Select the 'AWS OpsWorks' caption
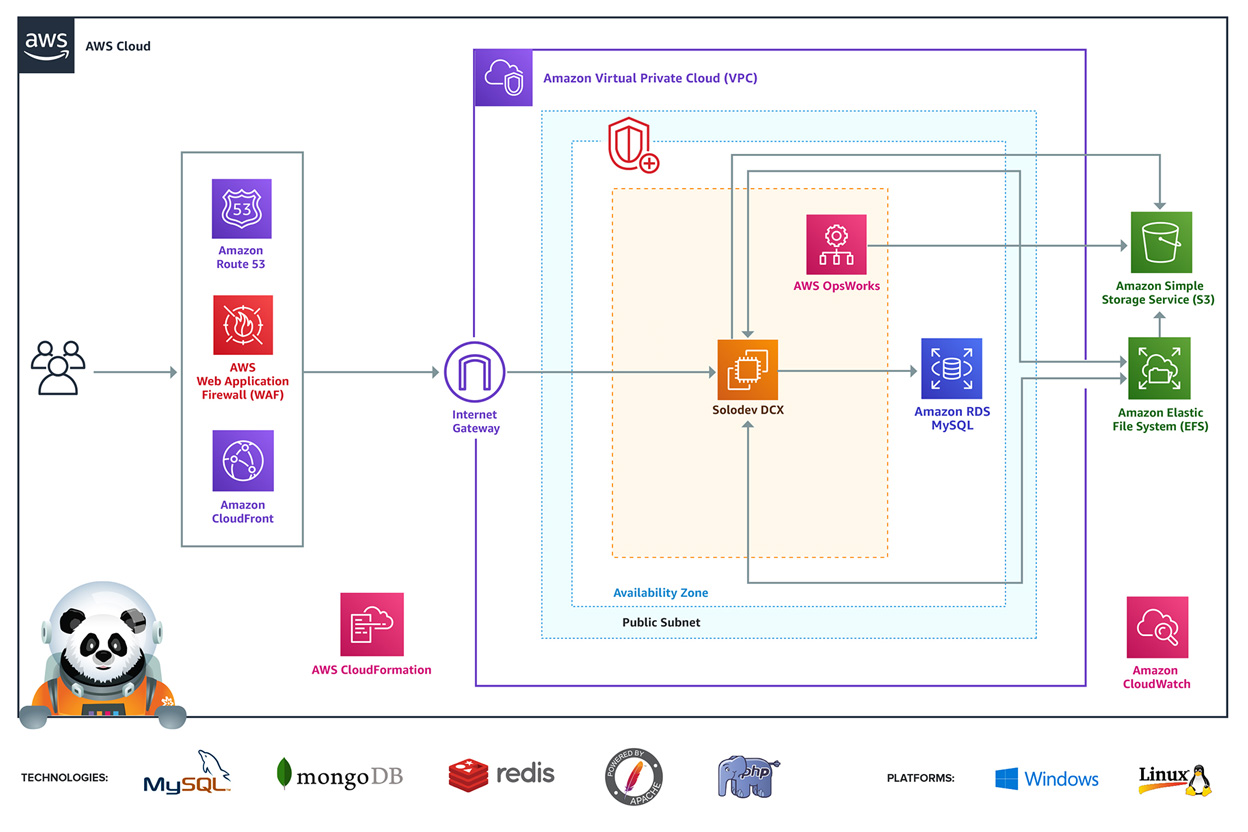The width and height of the screenshot is (1248, 832). (837, 286)
